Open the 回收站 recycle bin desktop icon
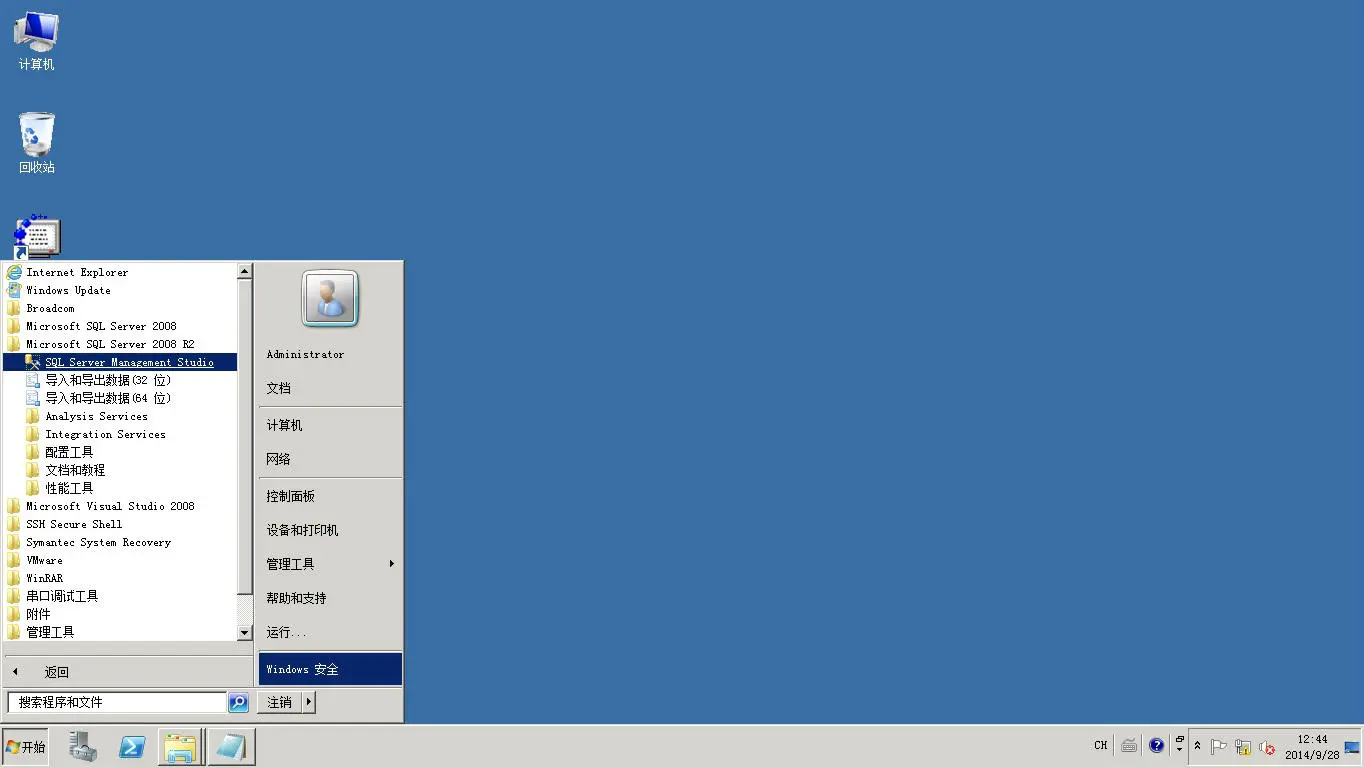 pos(37,143)
